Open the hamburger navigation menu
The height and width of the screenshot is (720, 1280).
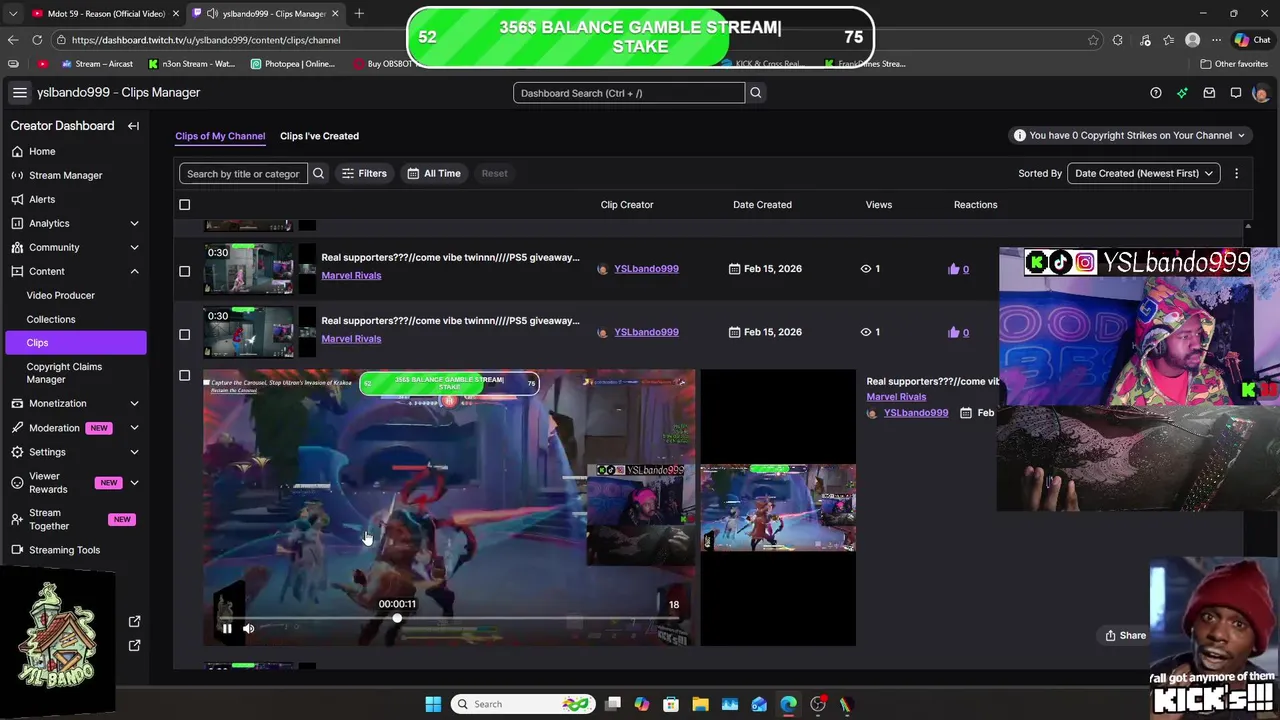[x=19, y=92]
